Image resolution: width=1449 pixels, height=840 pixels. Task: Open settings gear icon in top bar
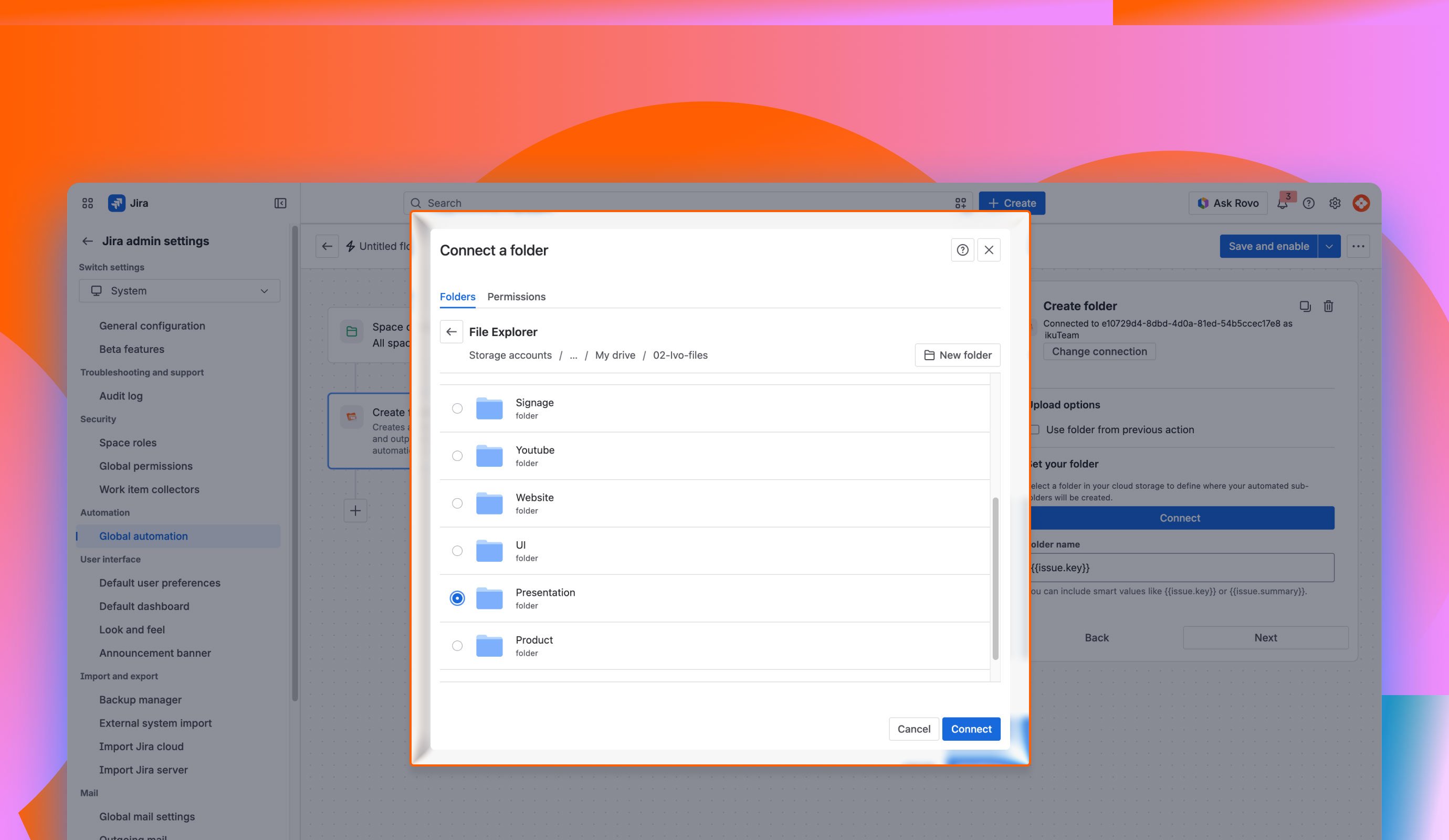pyautogui.click(x=1335, y=203)
